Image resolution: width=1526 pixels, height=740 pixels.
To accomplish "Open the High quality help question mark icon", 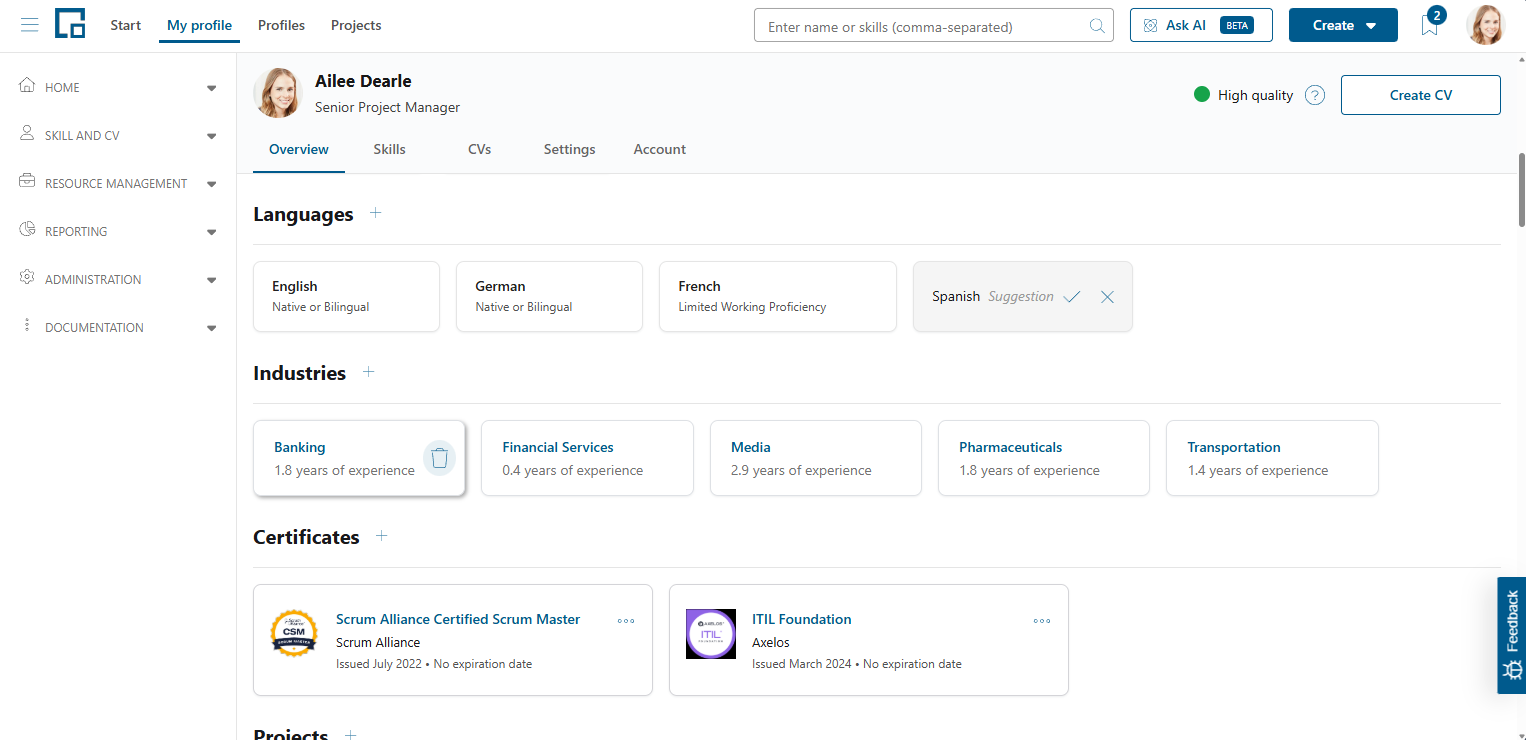I will [x=1315, y=95].
